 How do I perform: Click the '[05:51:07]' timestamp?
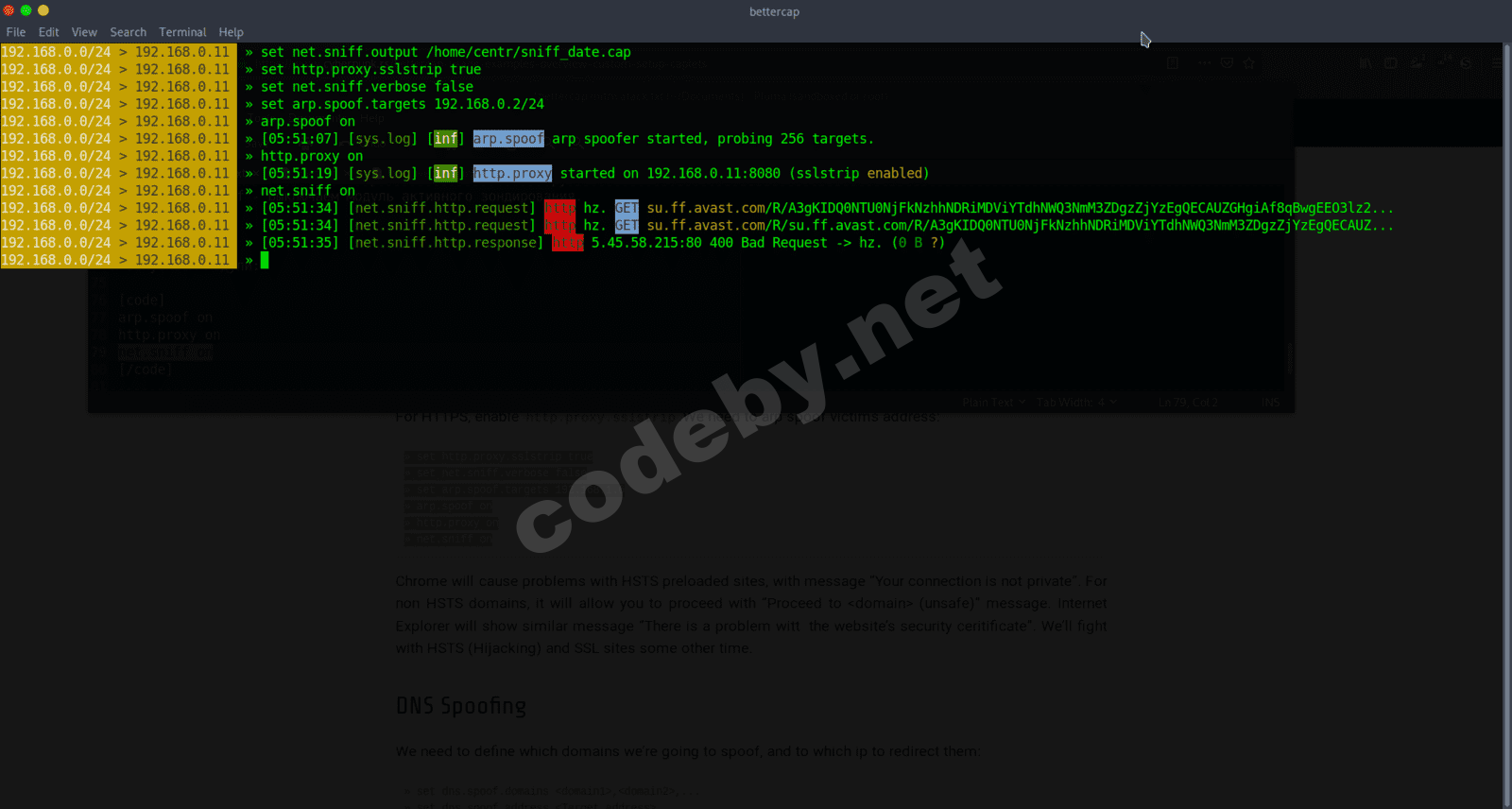coord(300,139)
